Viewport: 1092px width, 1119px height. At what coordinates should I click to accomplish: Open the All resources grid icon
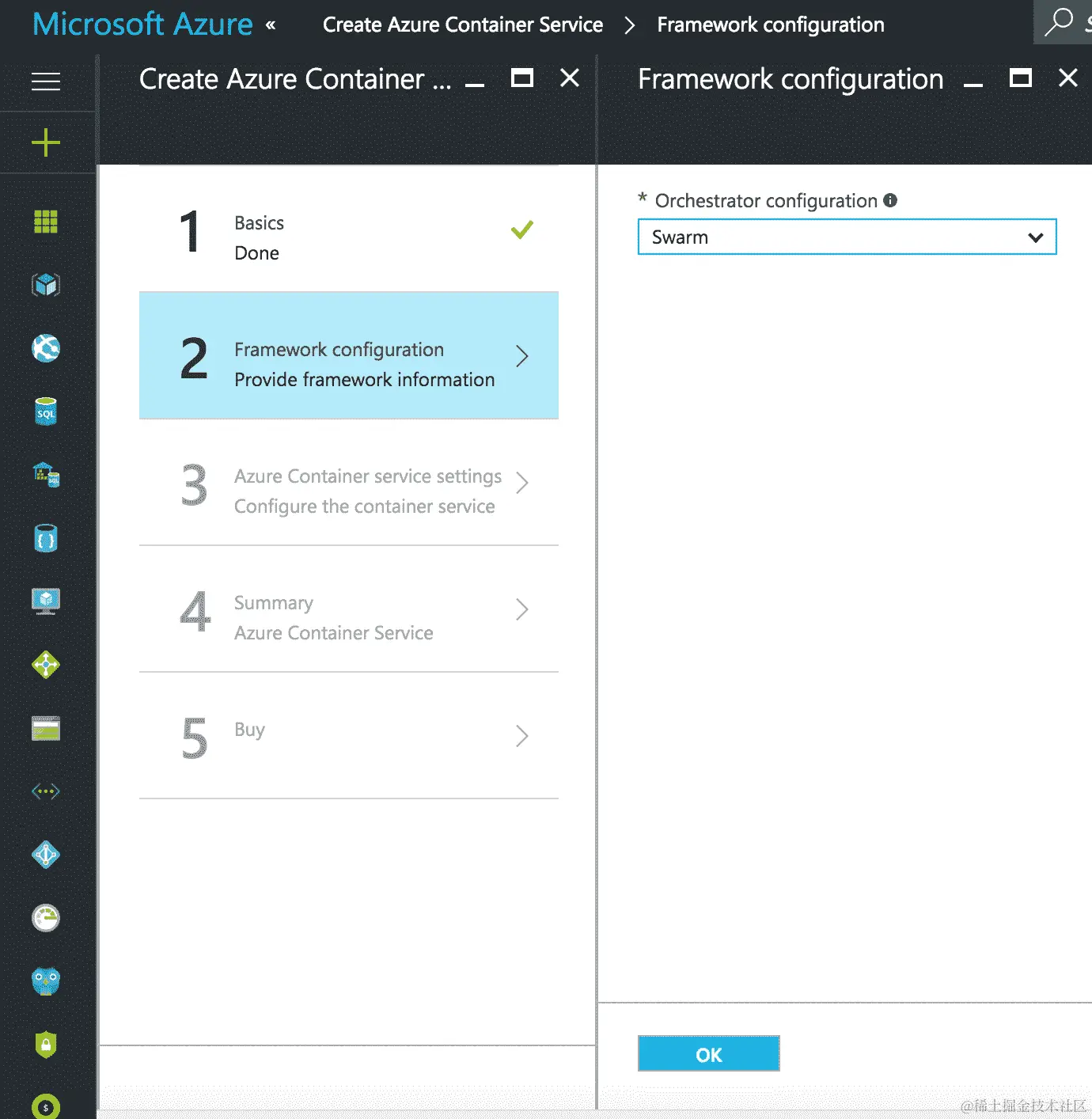[x=45, y=222]
